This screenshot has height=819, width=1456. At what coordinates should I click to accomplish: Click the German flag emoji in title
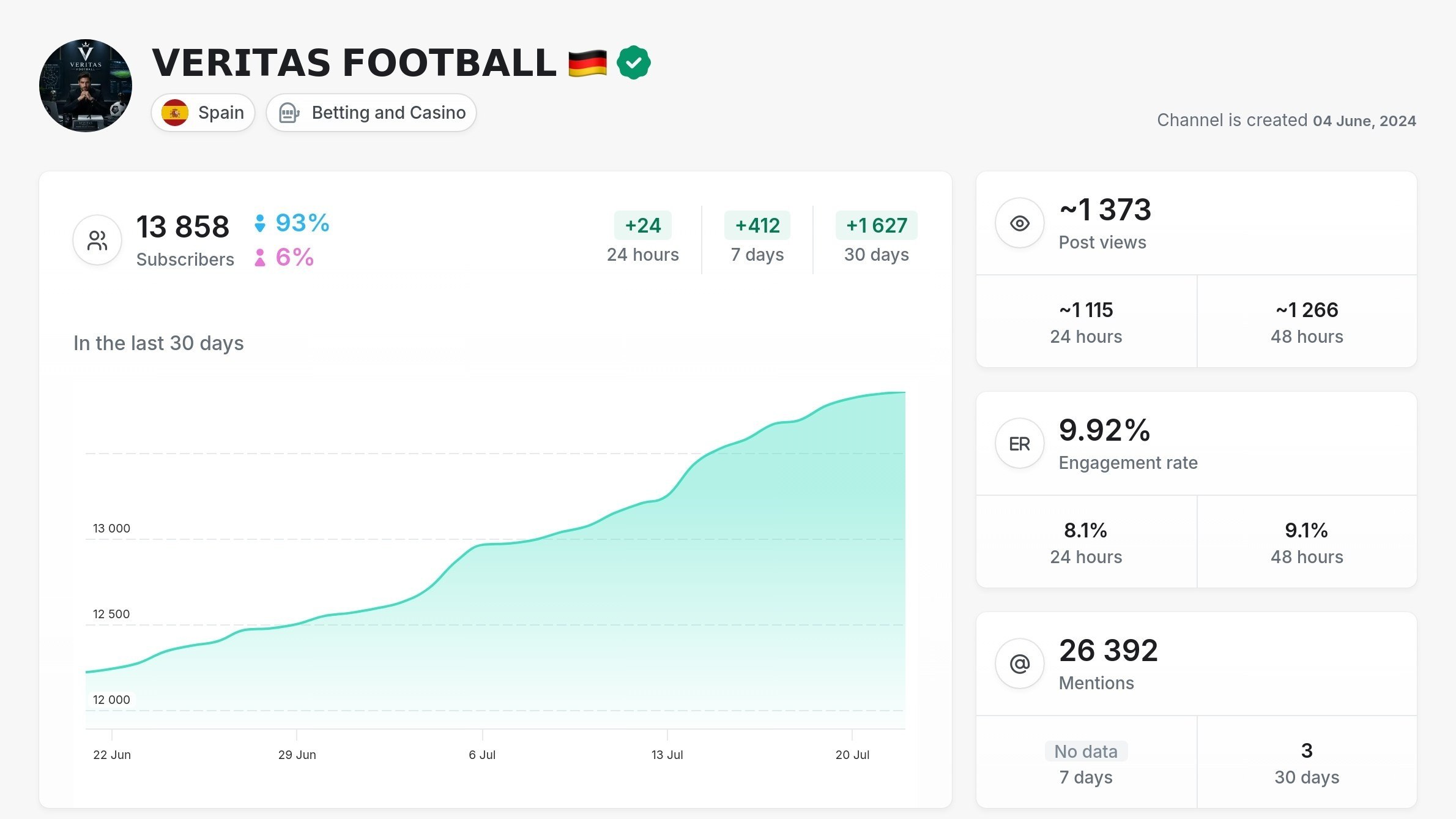click(587, 63)
